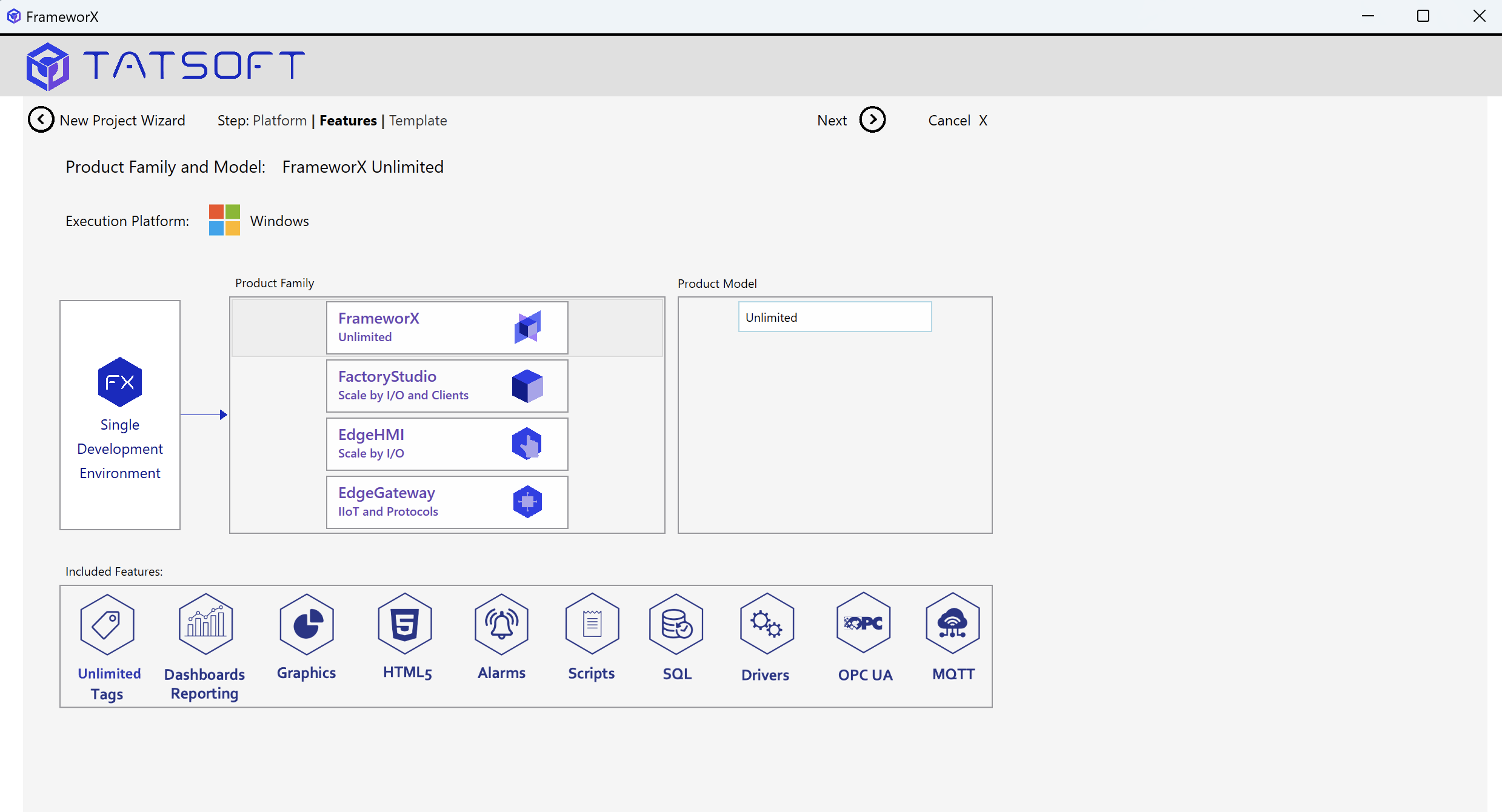Screen dimensions: 1502x812
Task: Select the Features step
Action: coord(349,121)
